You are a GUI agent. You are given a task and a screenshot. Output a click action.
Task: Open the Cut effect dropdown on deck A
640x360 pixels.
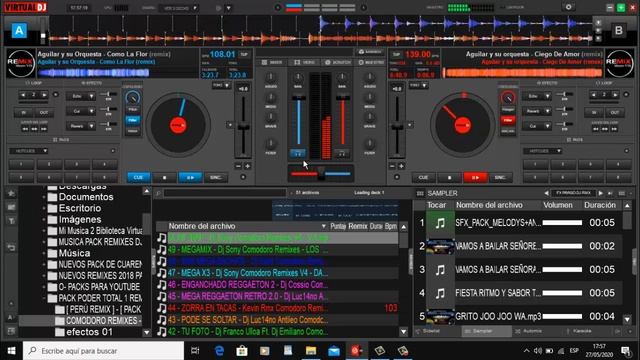pos(80,111)
